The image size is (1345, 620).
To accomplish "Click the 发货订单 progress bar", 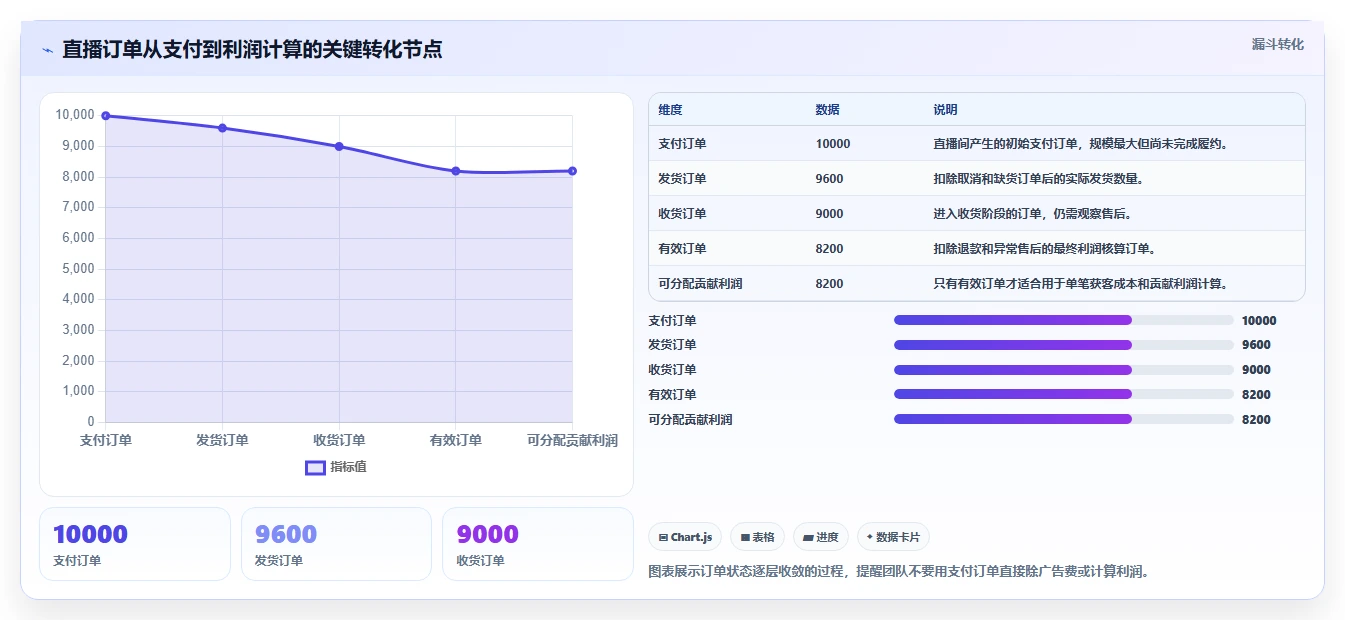I will (1063, 345).
